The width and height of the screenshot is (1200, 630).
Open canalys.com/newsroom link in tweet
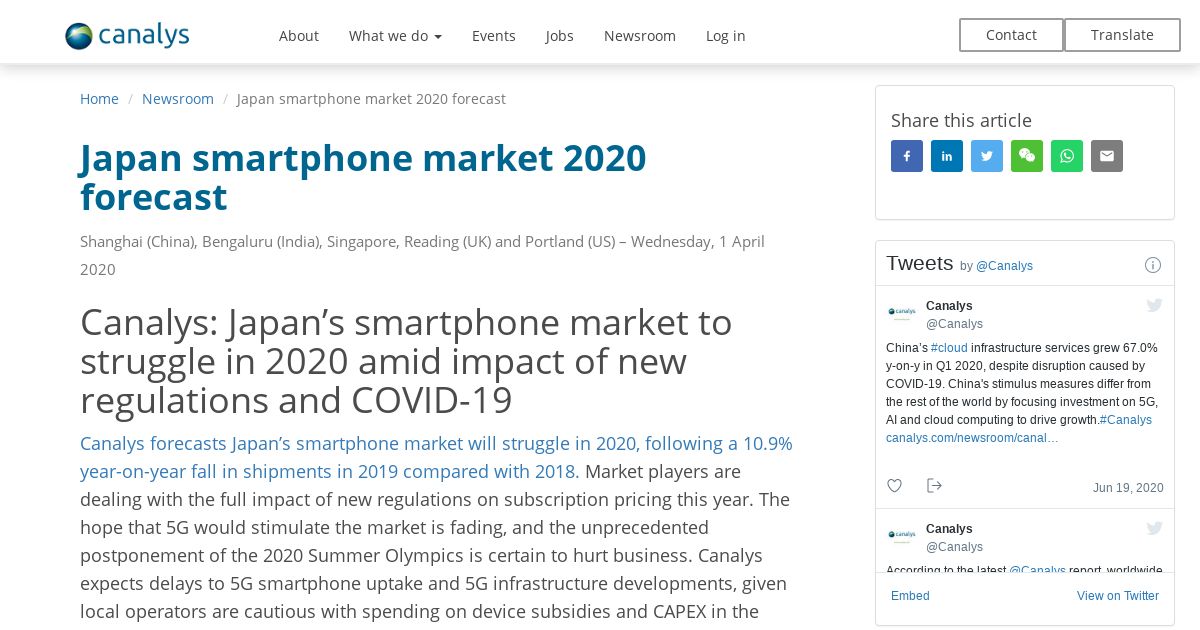point(972,438)
